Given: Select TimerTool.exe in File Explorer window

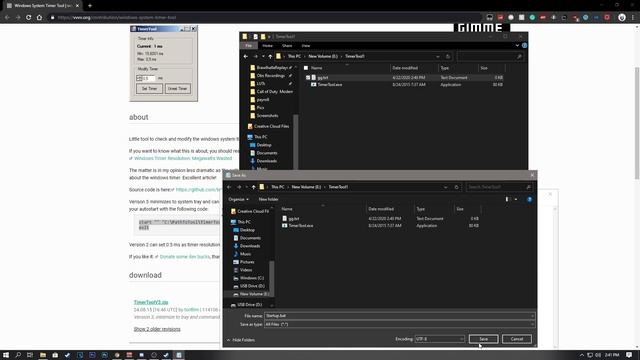Looking at the screenshot, I should click(330, 84).
